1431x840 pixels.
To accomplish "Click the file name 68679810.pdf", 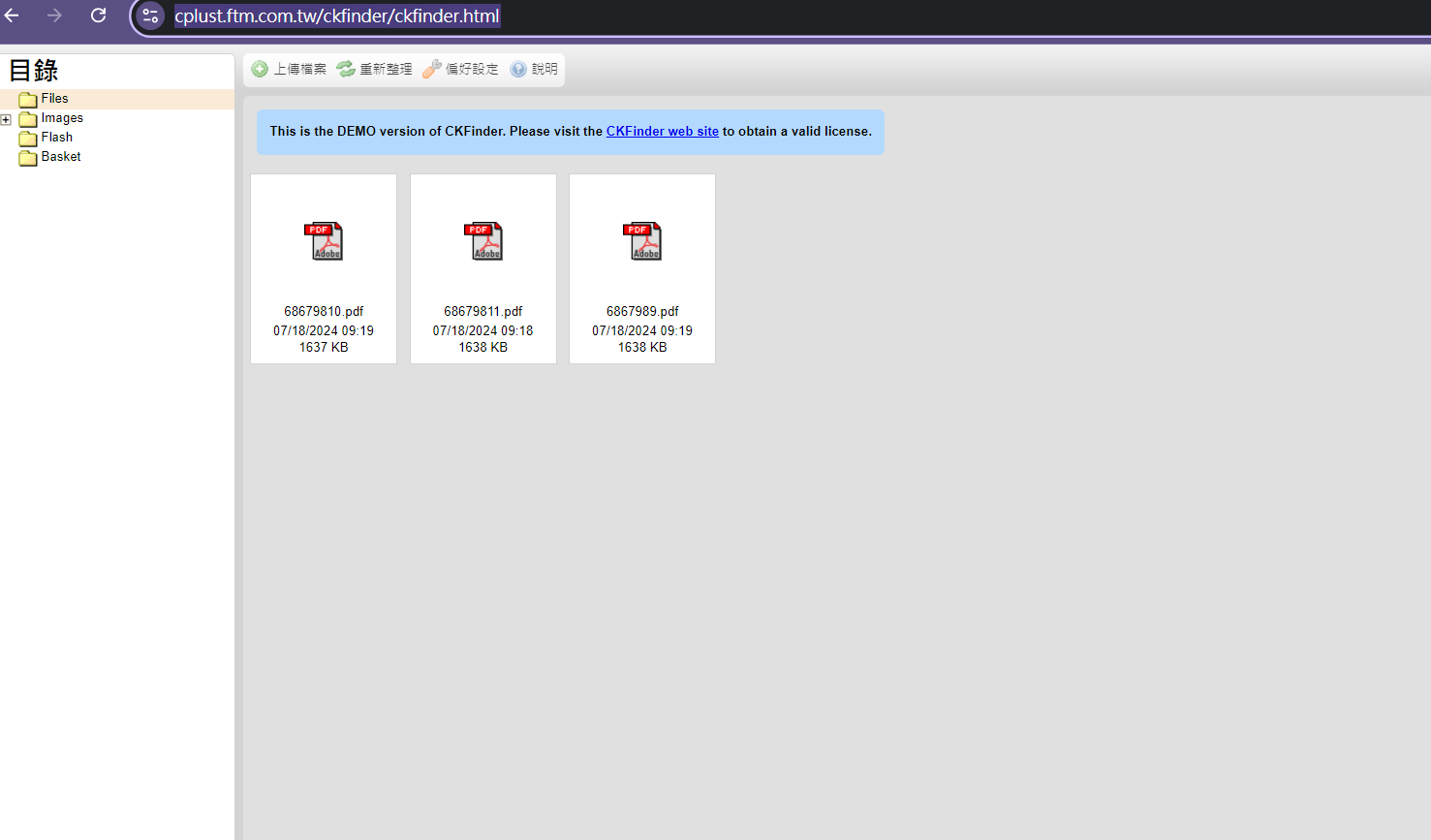I will 324,311.
